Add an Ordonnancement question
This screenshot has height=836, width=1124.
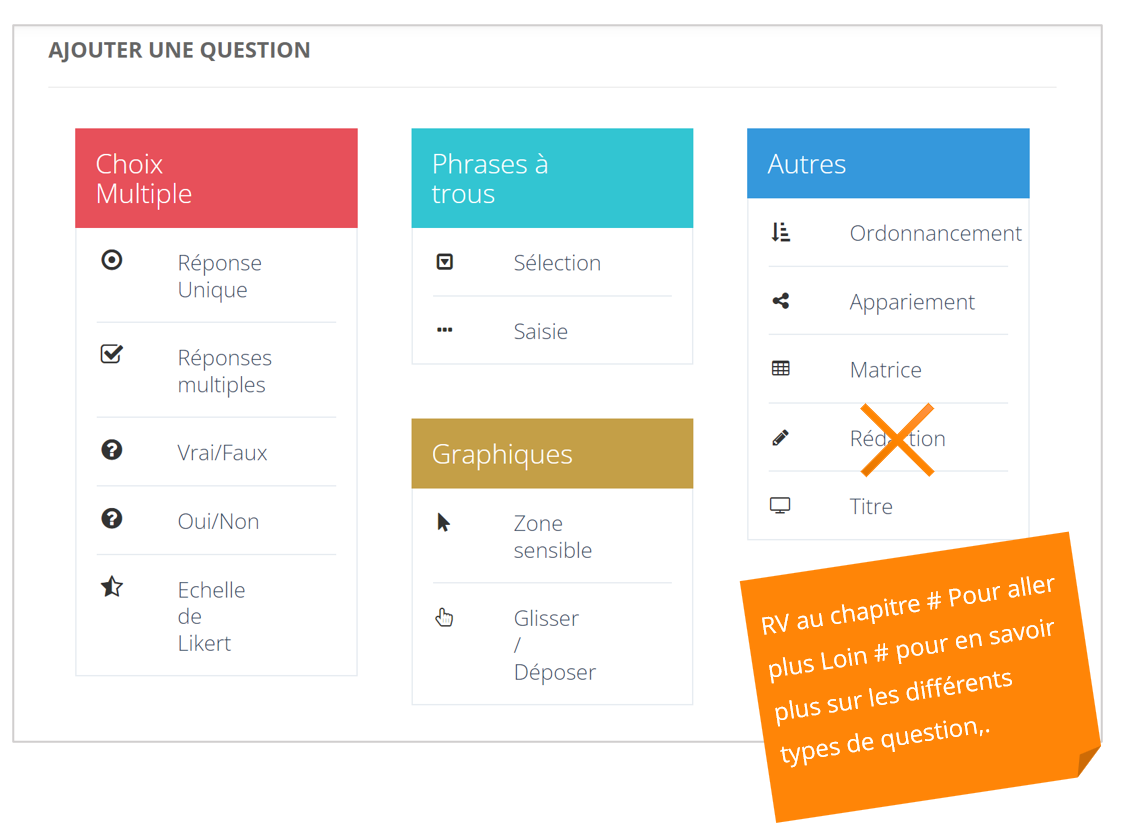click(935, 234)
